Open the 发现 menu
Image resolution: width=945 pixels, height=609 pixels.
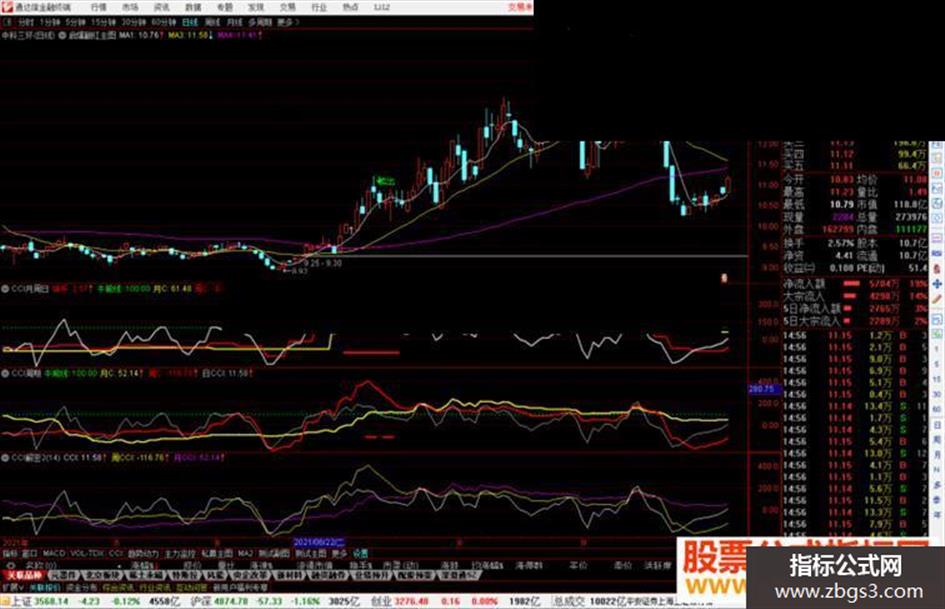pos(256,7)
